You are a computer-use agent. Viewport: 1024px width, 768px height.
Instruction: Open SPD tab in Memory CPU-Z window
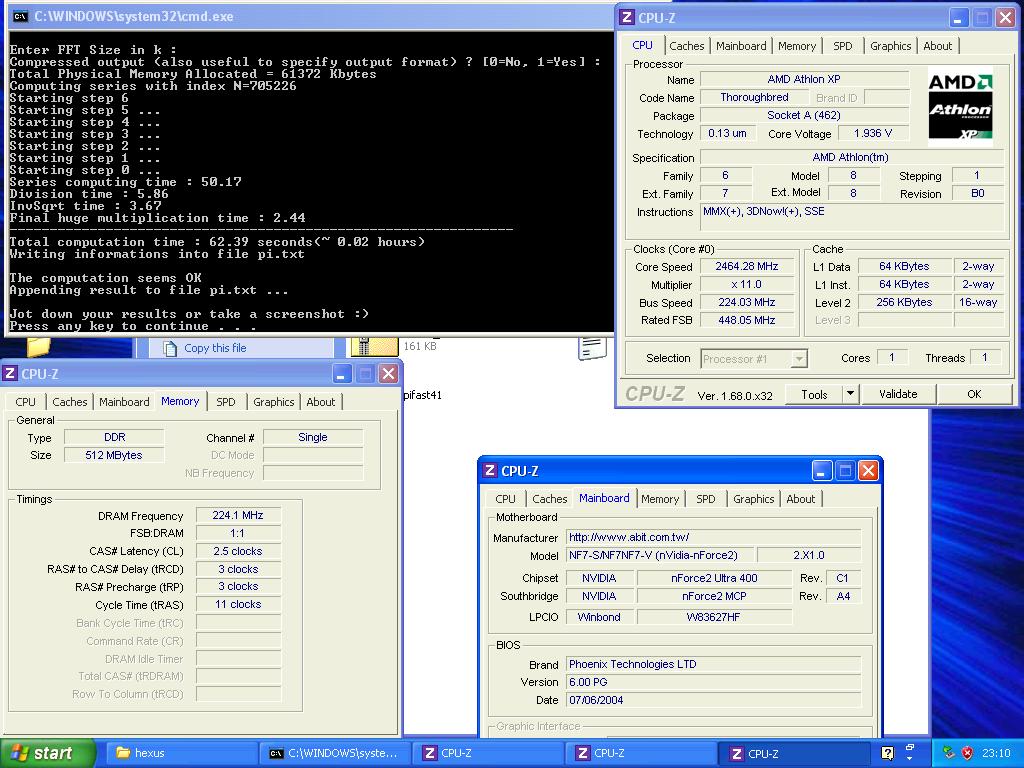[x=225, y=402]
